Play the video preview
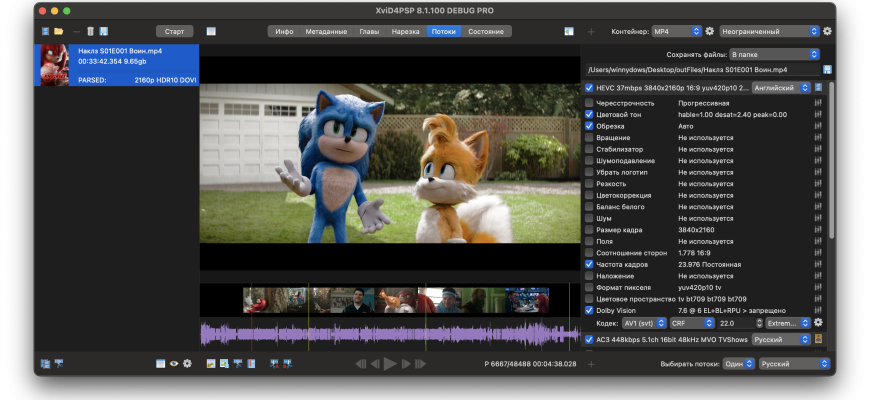Image resolution: width=870 pixels, height=400 pixels. [x=390, y=364]
